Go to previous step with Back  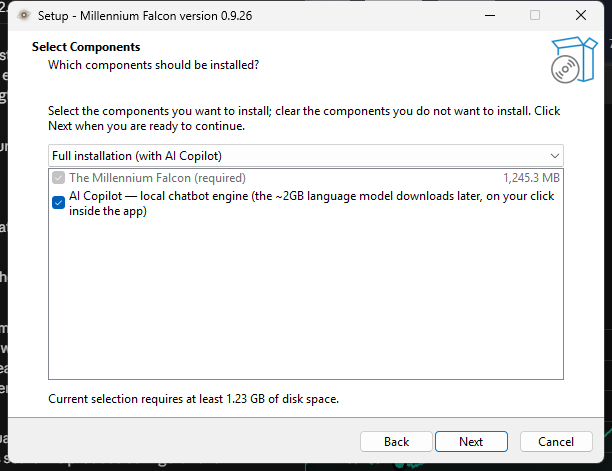396,441
